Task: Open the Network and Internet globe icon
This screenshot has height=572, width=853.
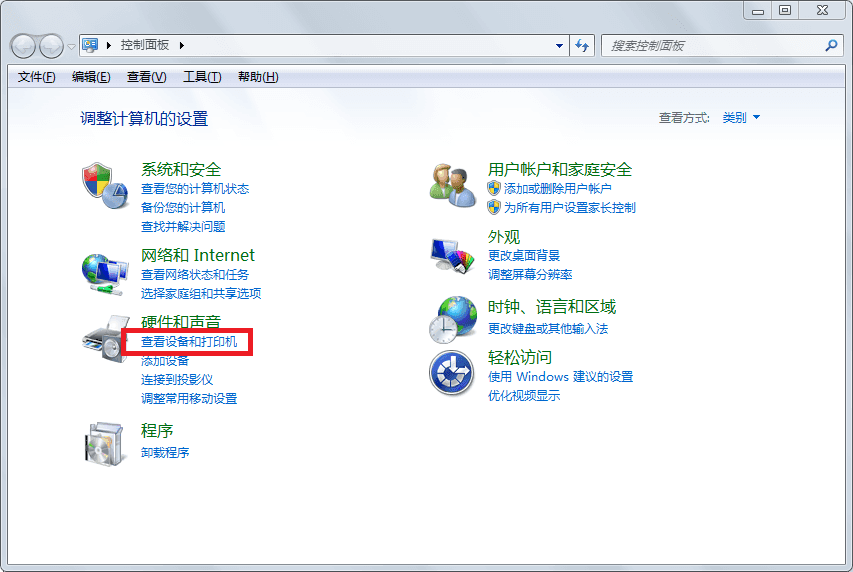Action: [105, 272]
